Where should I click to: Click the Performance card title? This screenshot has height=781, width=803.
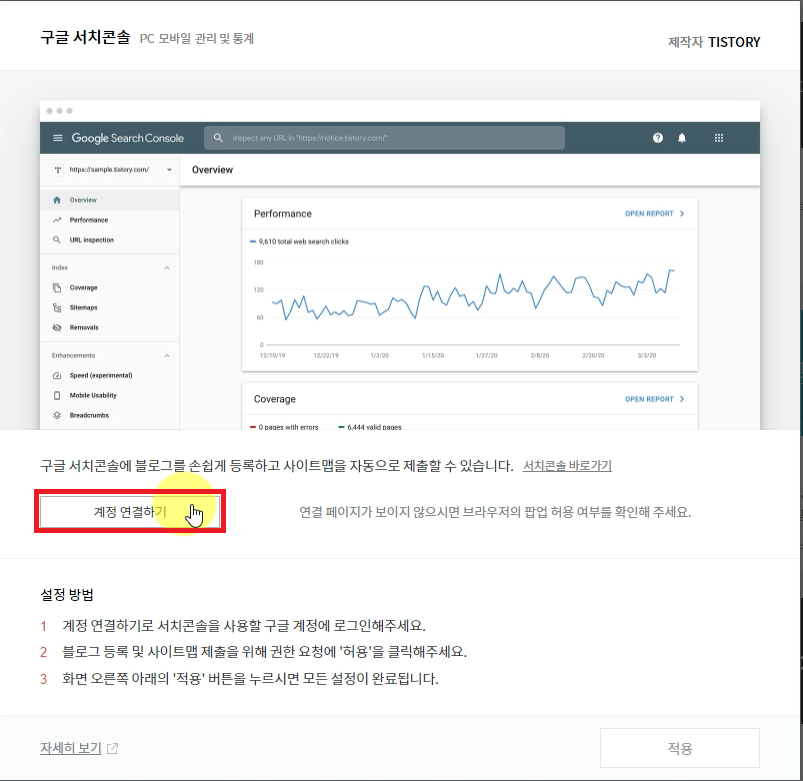point(283,214)
